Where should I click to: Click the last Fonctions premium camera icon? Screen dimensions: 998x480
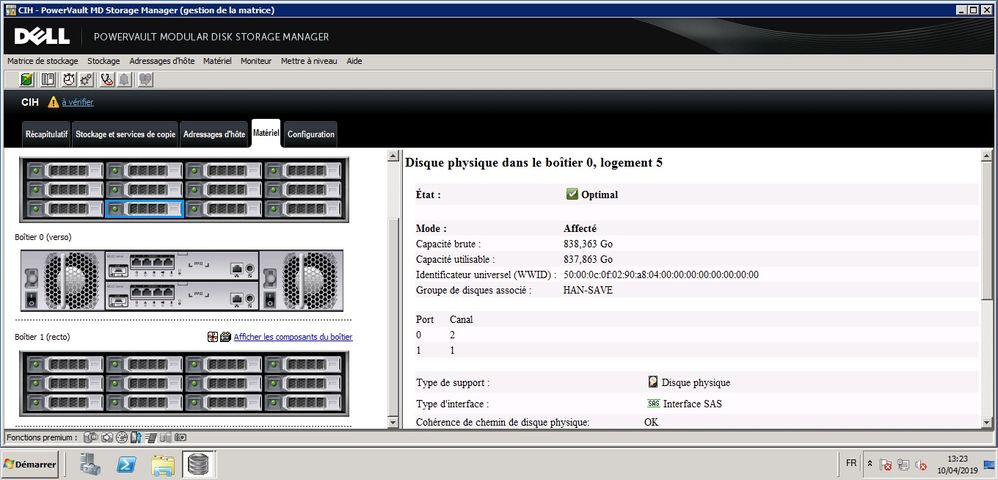click(x=181, y=437)
